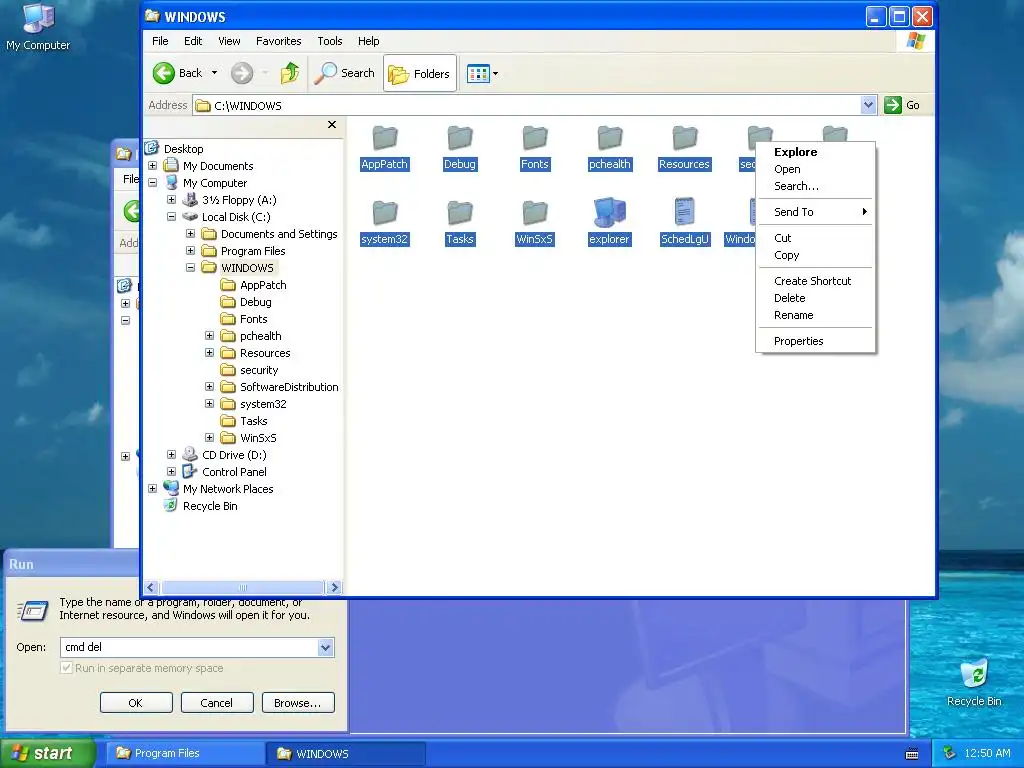Open Send To submenu in context menu

tap(815, 212)
